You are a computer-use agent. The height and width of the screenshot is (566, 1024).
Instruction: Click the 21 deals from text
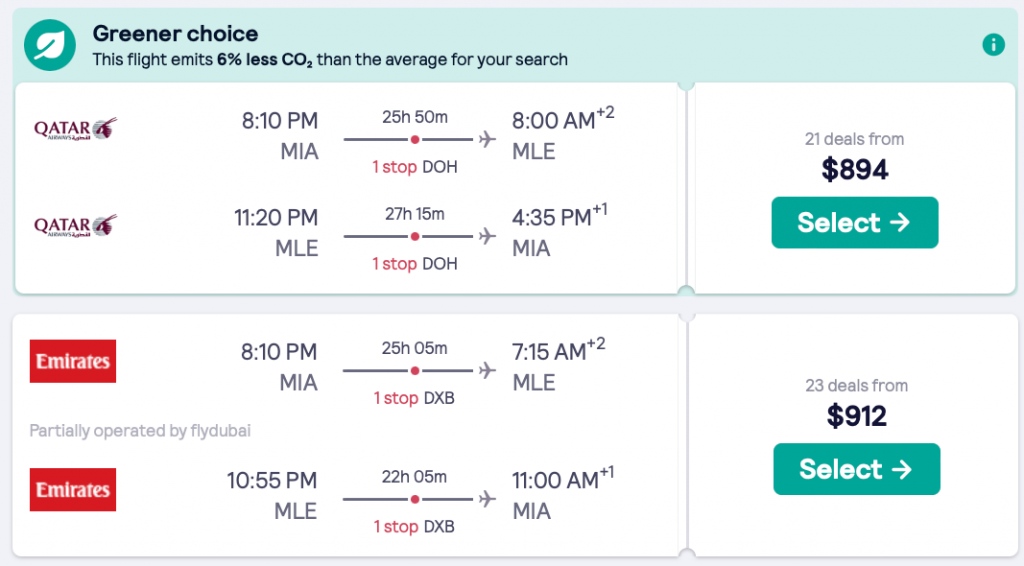854,139
